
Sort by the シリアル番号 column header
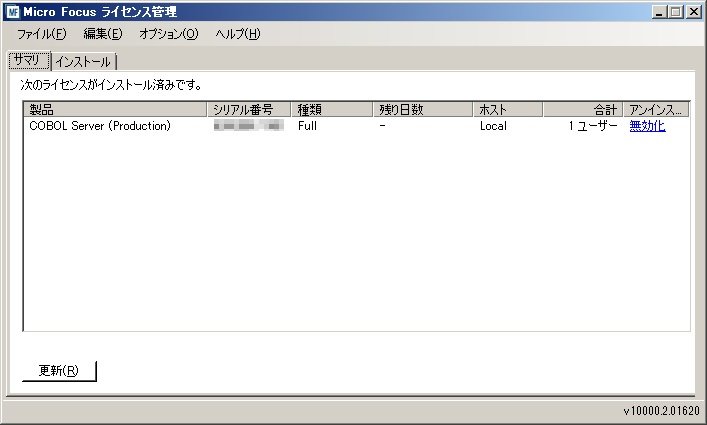249,110
